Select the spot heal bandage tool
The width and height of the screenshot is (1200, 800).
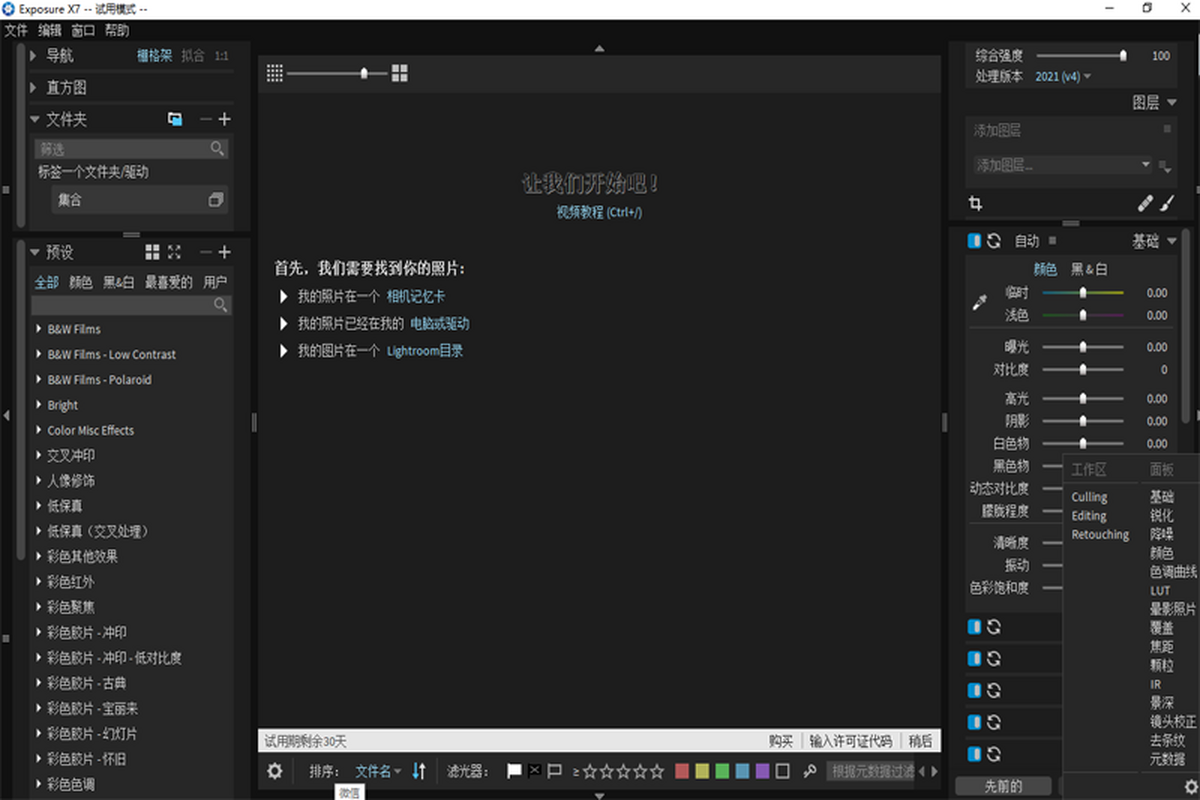1146,204
